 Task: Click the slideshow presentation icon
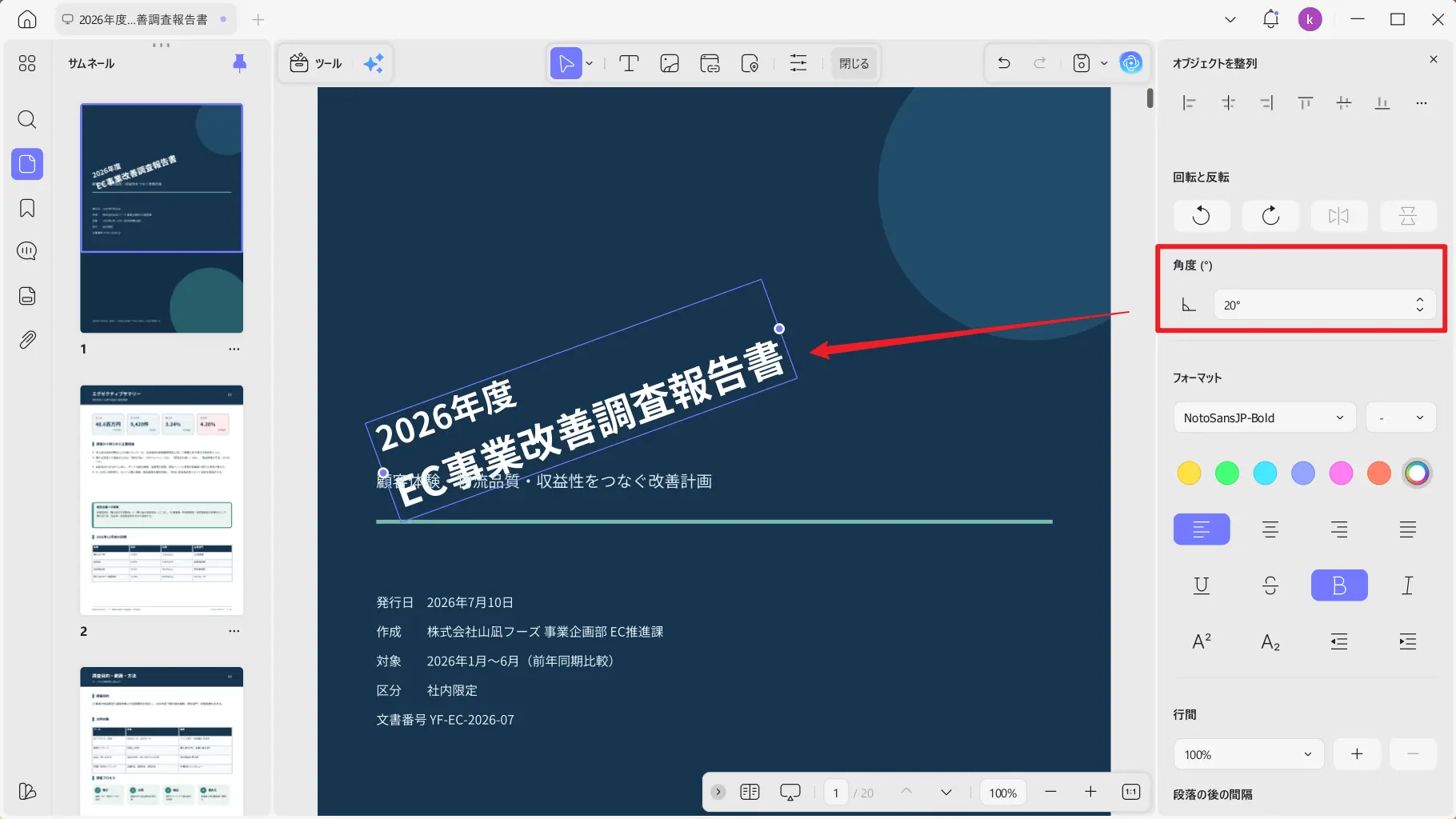790,792
